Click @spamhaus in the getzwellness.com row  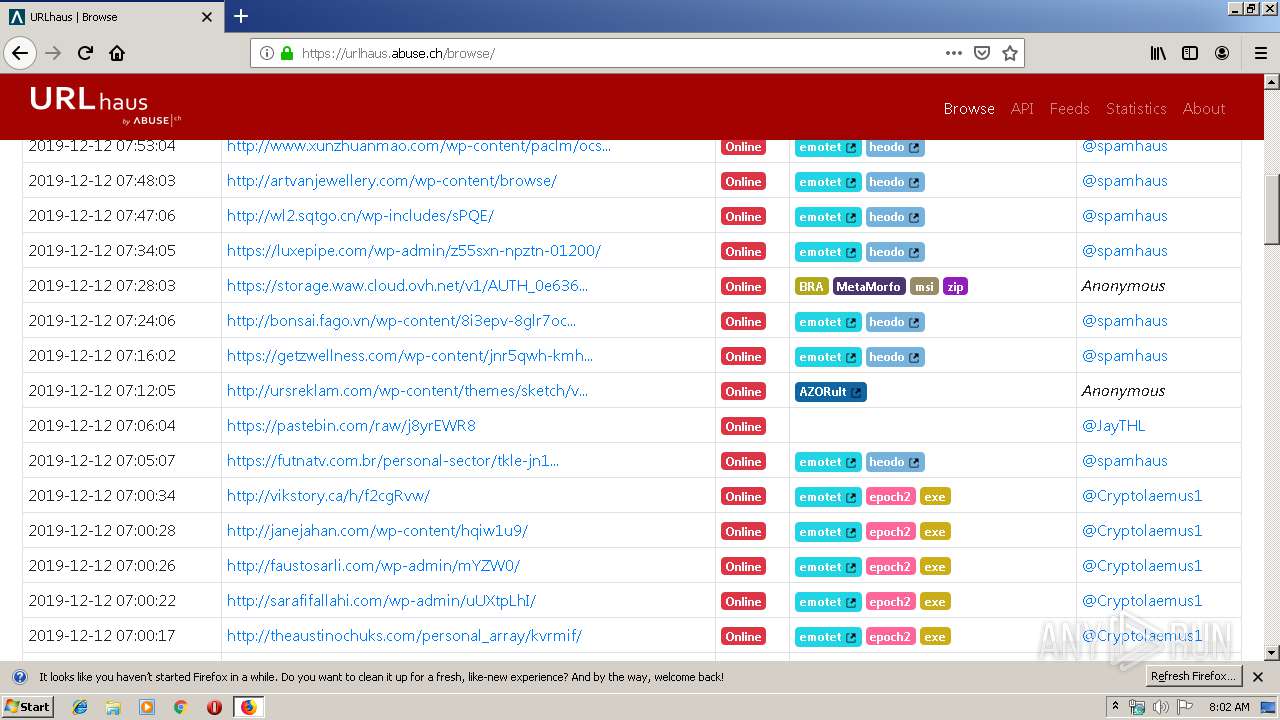1124,356
